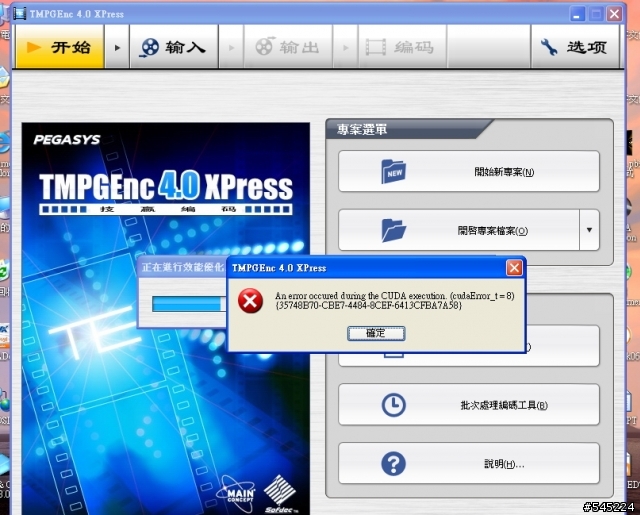640x515 pixels.
Task: Open project file via 開啓專案檔案(O)
Action: coord(459,230)
